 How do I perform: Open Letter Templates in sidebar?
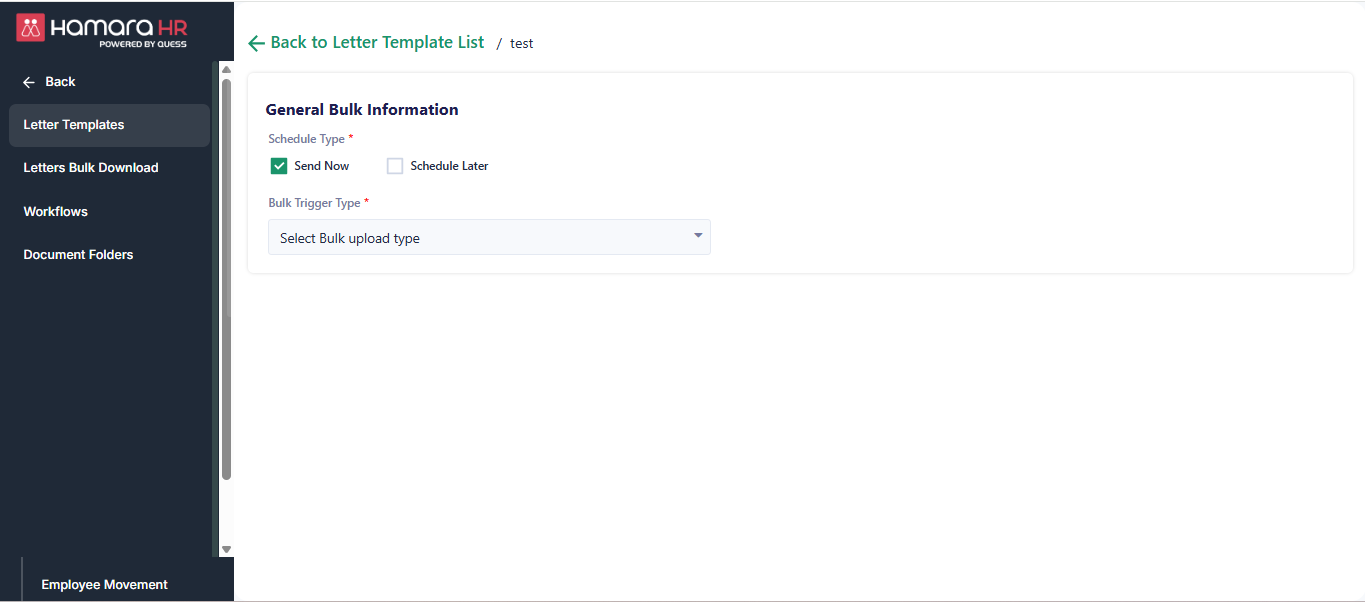(74, 125)
